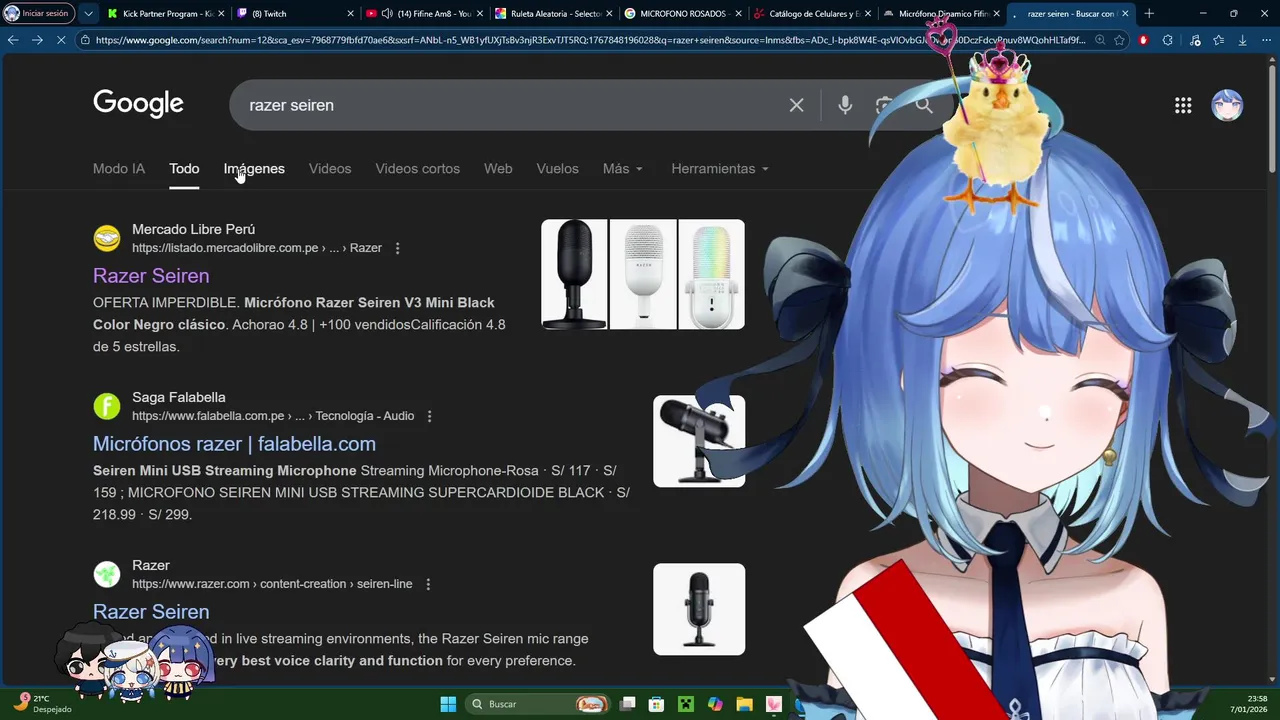
Task: Open browser downloads
Action: (1242, 40)
